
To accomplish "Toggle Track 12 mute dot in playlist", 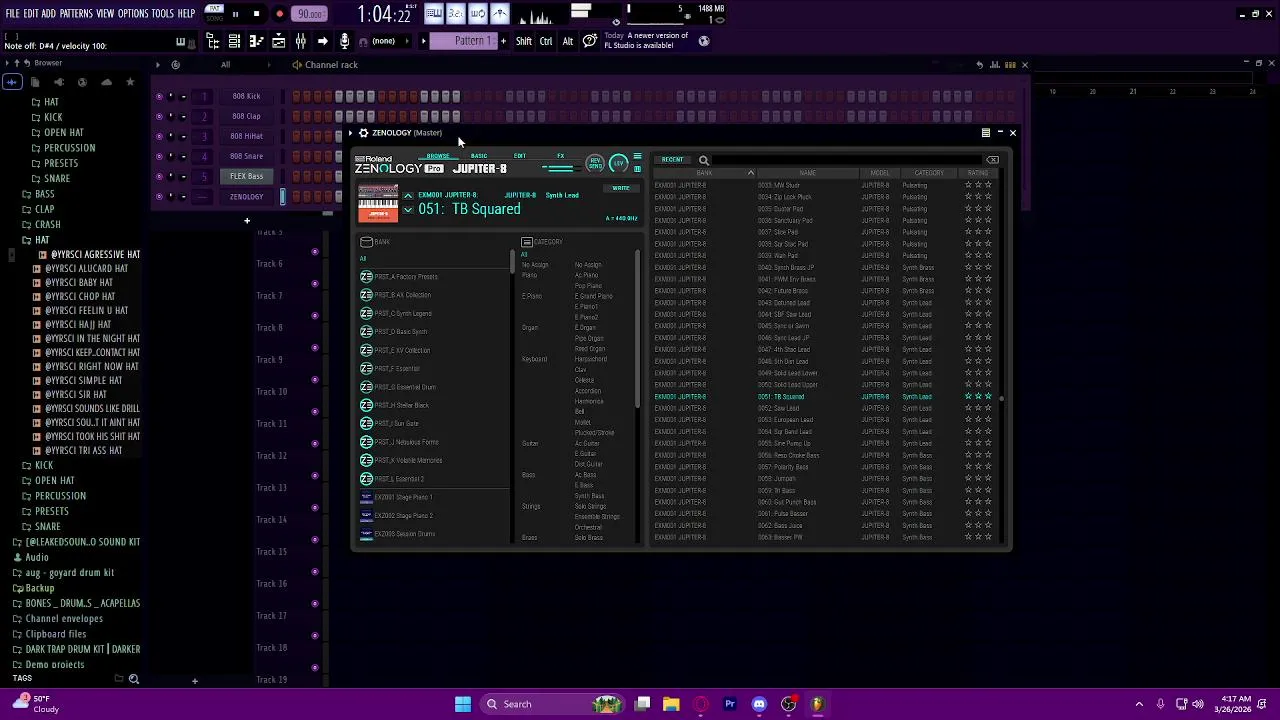I will (315, 476).
